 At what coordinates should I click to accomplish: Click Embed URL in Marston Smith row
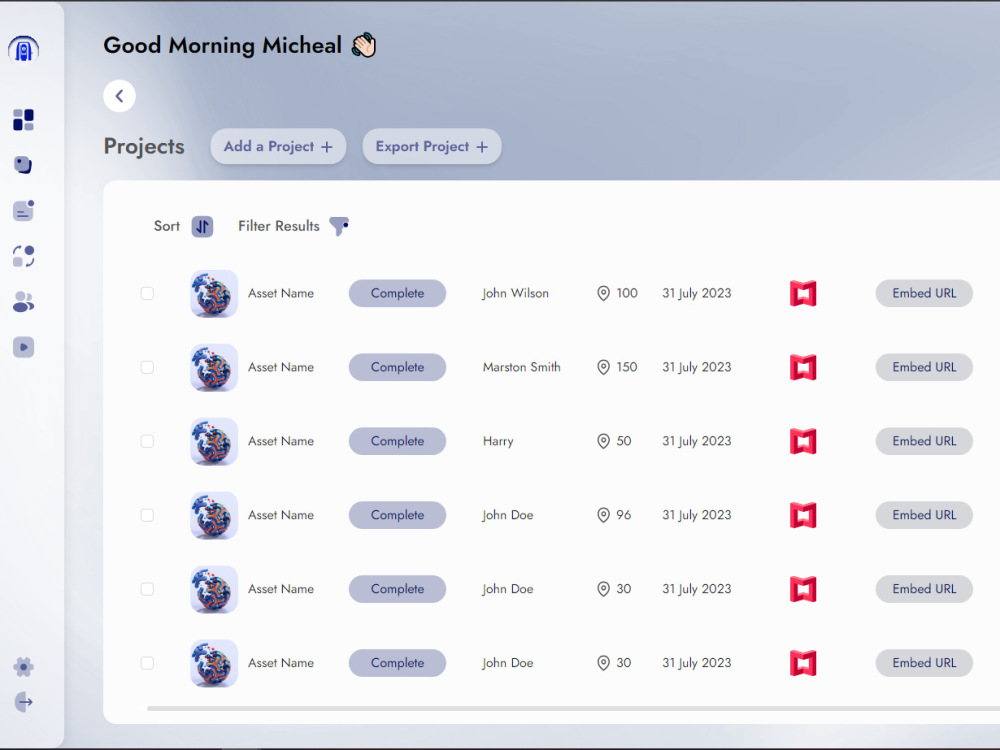click(x=924, y=367)
